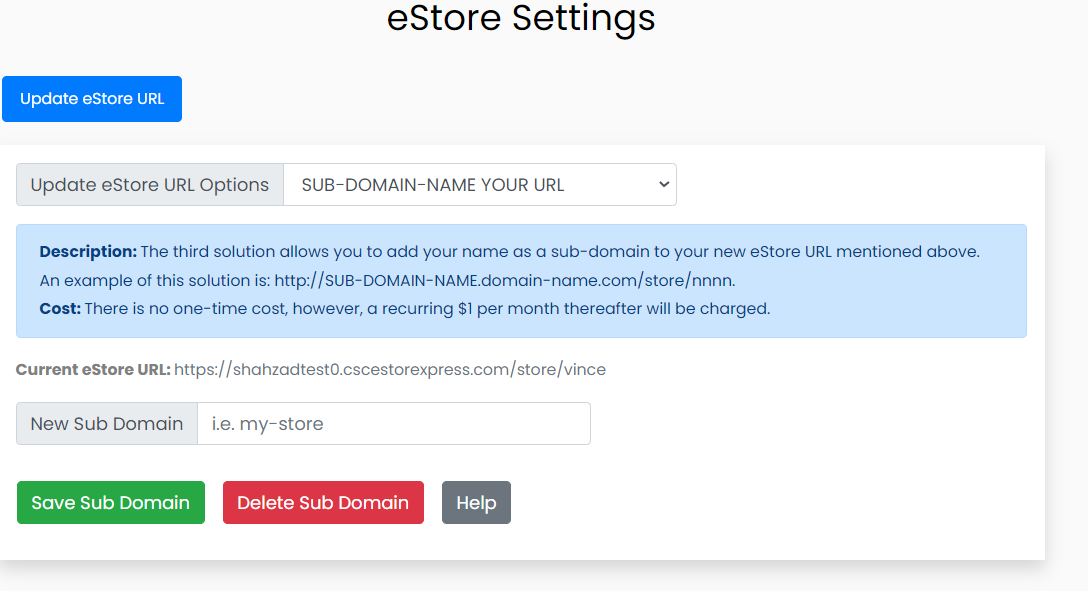Select the New Sub Domain label

(105, 423)
